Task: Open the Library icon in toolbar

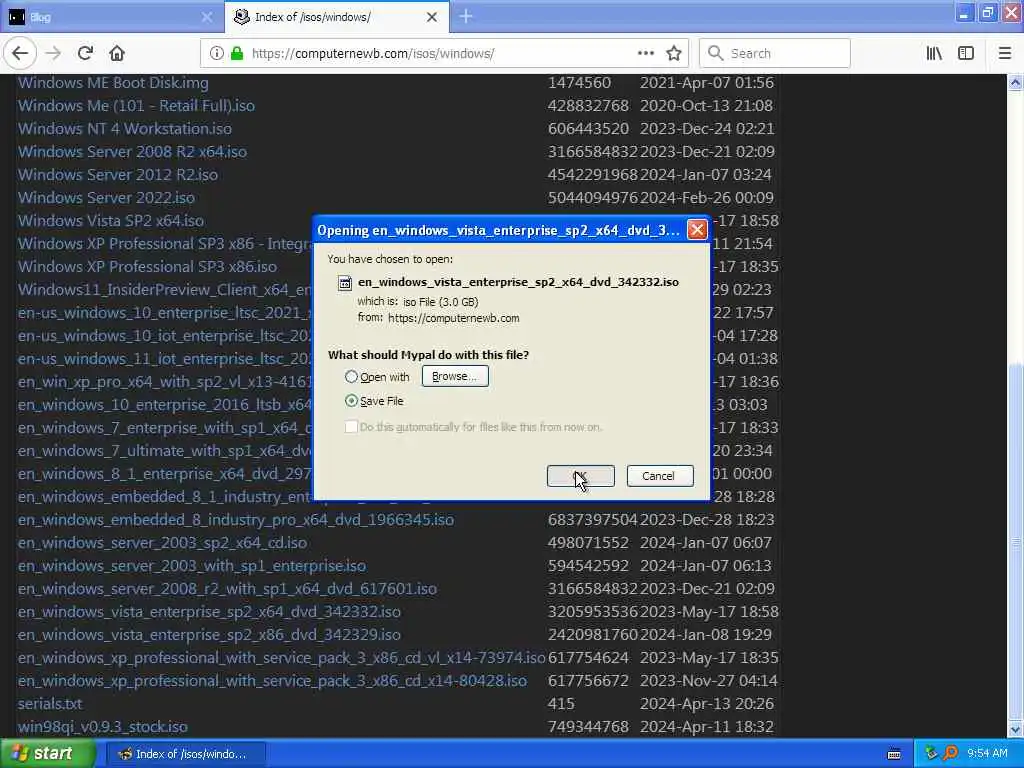Action: (x=934, y=54)
